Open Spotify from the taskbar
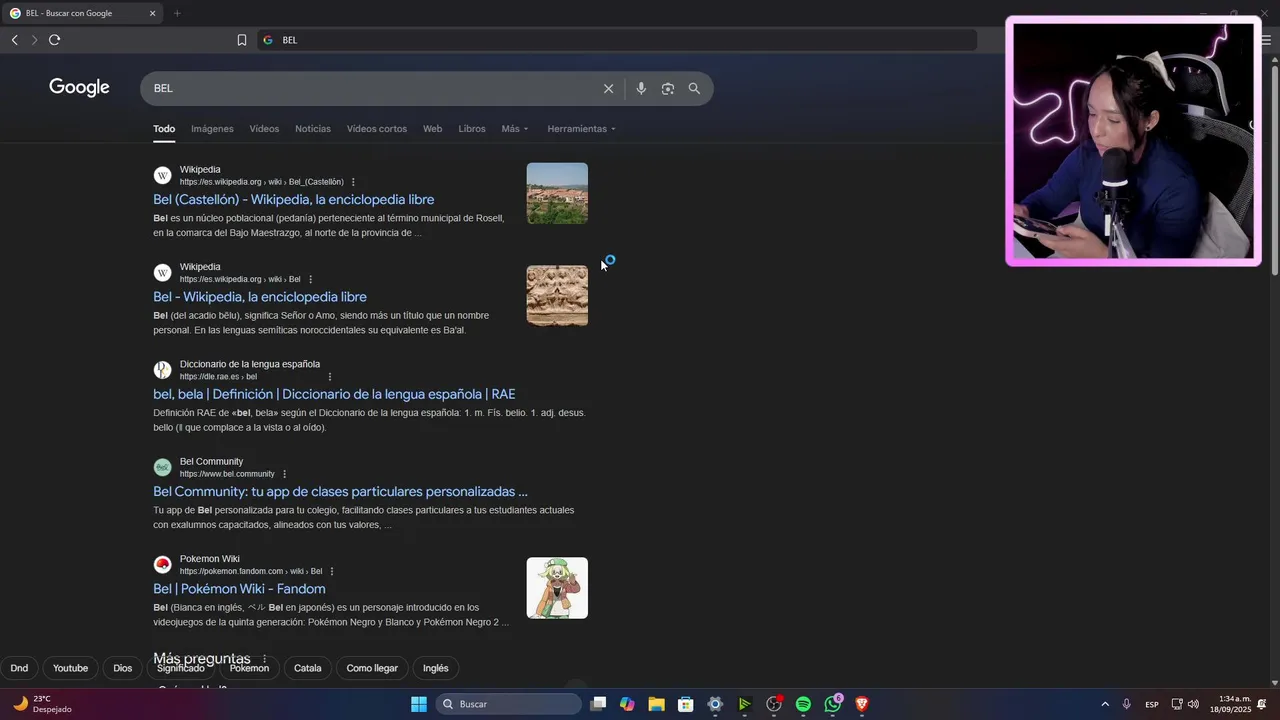The height and width of the screenshot is (720, 1280). pos(803,704)
